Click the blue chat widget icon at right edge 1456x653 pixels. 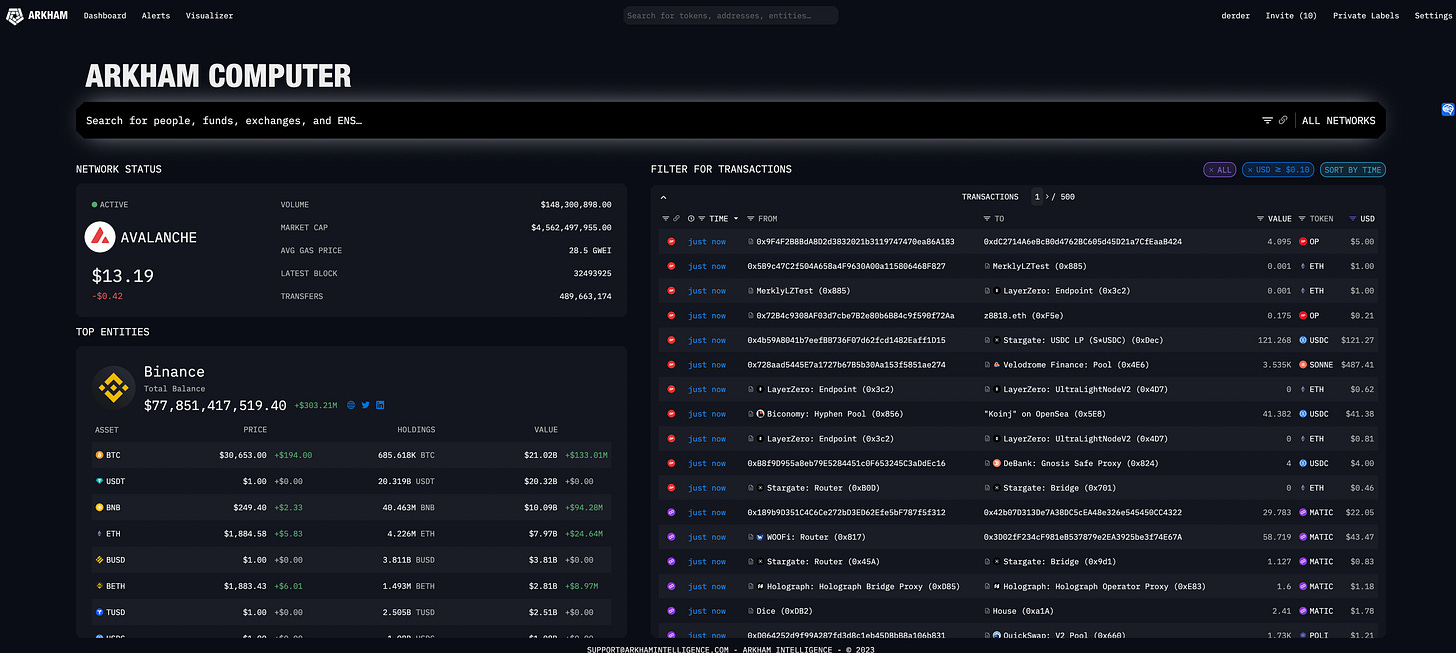point(1448,109)
